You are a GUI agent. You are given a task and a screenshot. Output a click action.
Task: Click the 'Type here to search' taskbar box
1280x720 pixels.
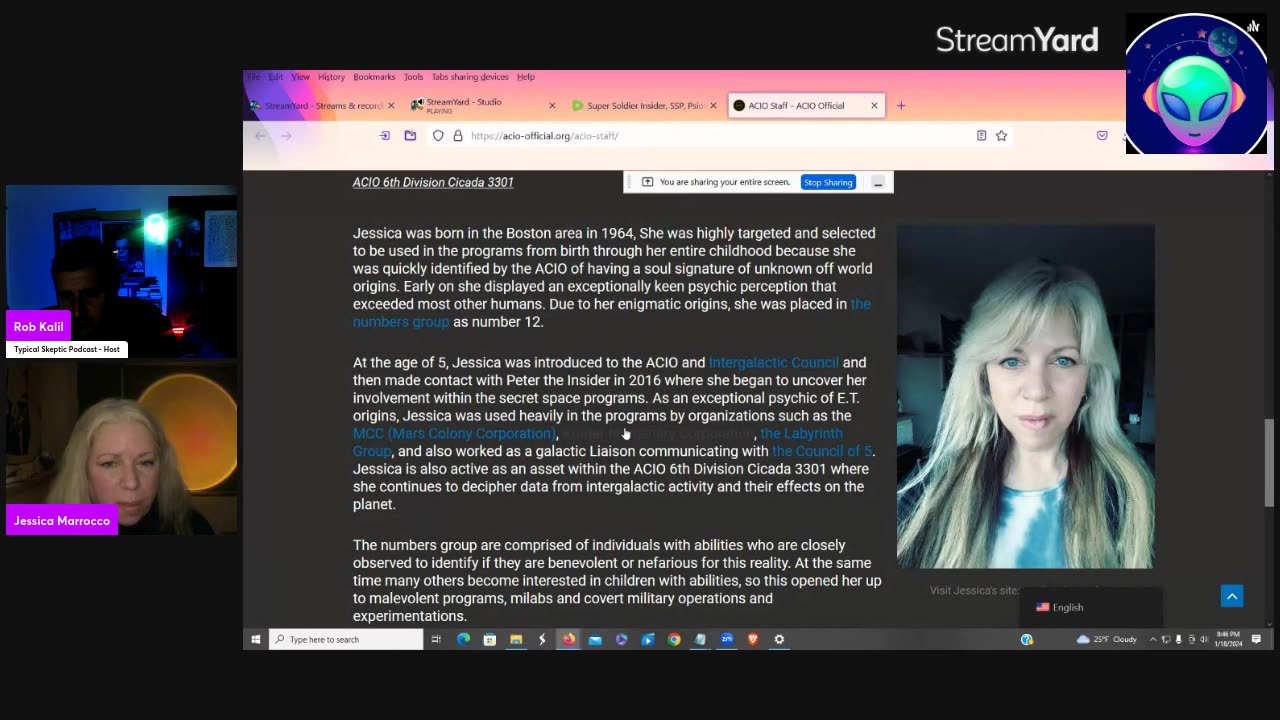pos(346,639)
